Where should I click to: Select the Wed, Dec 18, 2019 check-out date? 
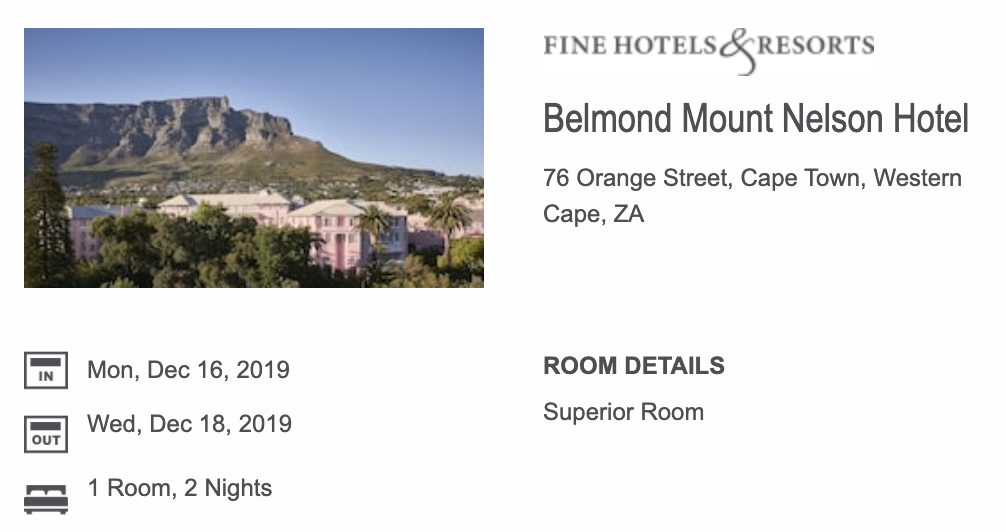click(189, 424)
